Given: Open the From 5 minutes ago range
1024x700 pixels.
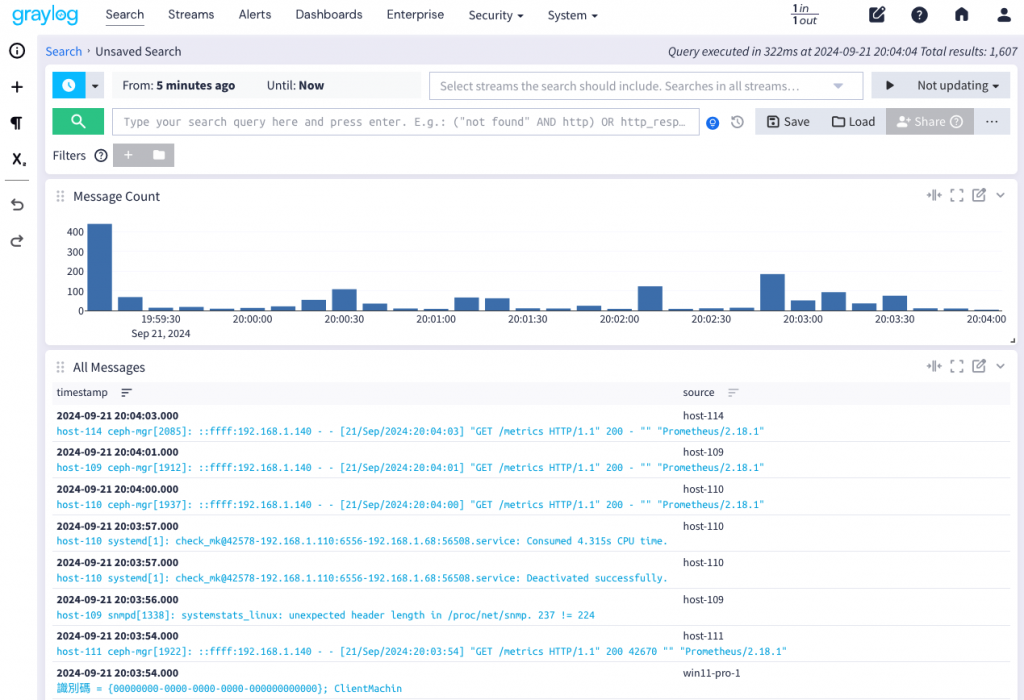Looking at the screenshot, I should click(x=178, y=86).
